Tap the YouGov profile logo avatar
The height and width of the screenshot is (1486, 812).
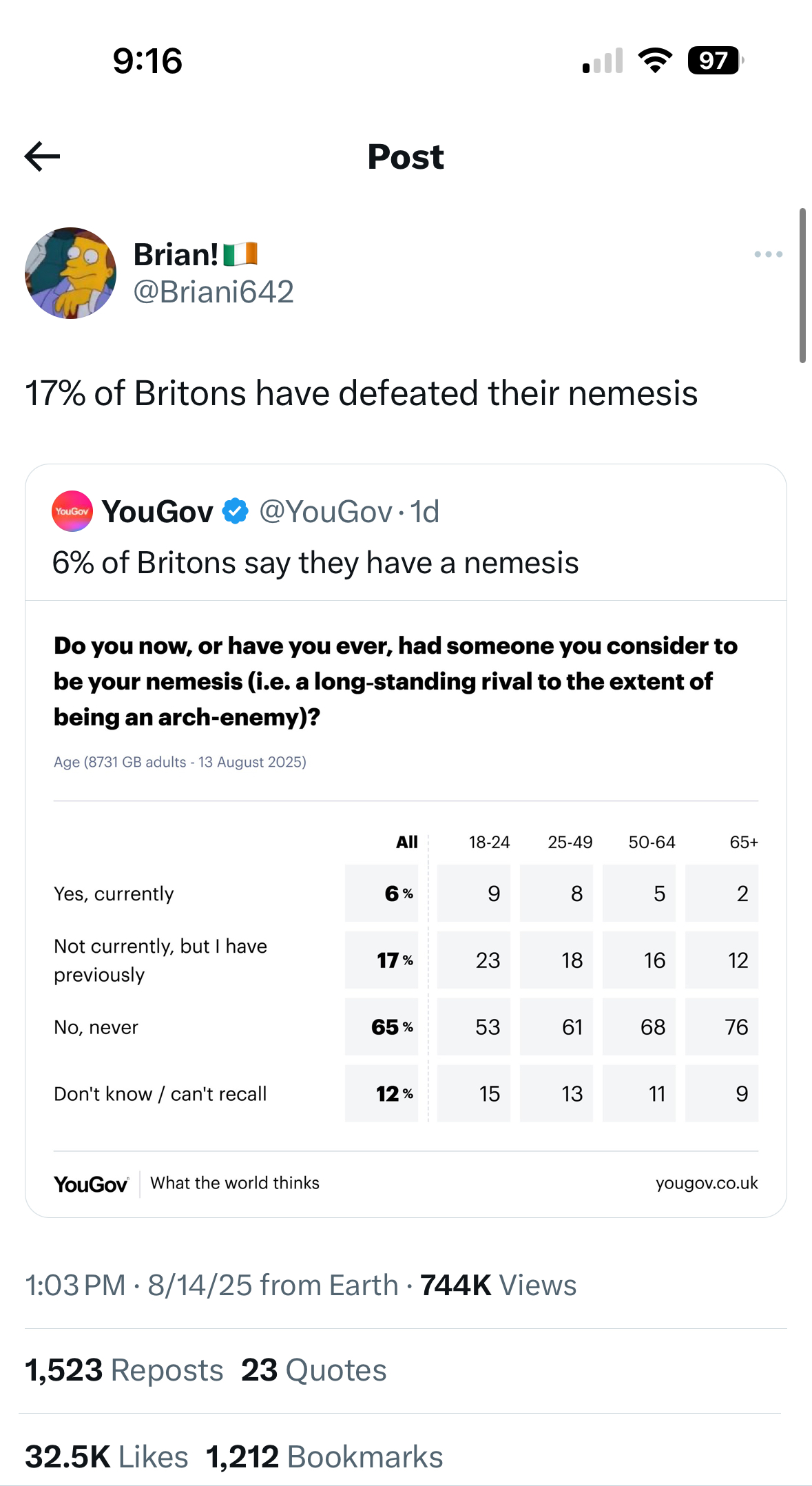coord(72,511)
